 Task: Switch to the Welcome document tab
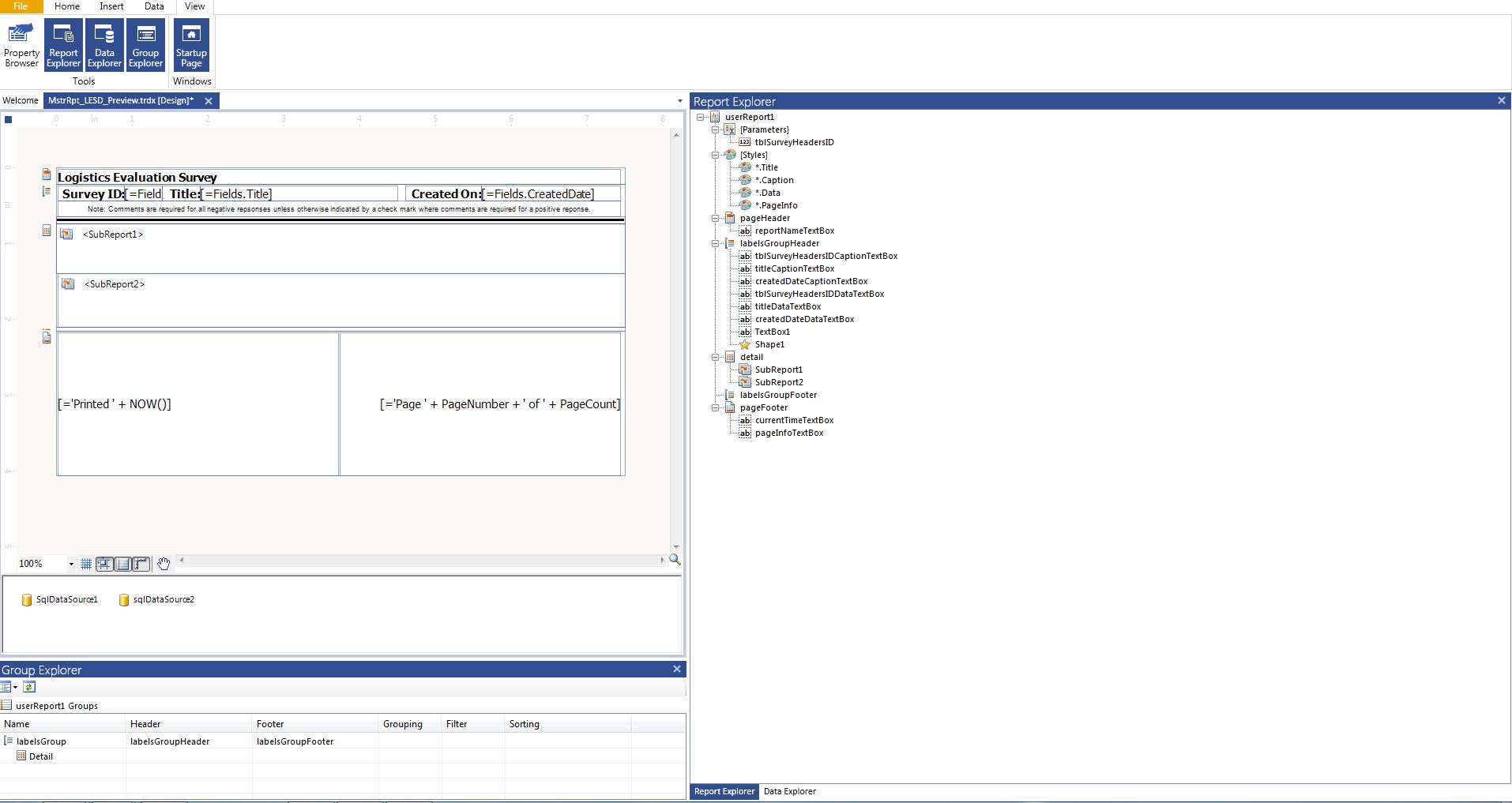(x=21, y=100)
